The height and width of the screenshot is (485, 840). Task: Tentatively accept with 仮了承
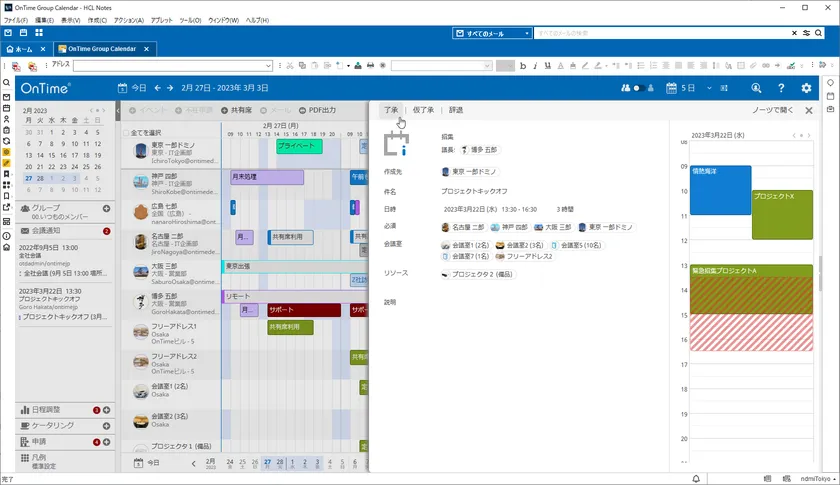[423, 110]
